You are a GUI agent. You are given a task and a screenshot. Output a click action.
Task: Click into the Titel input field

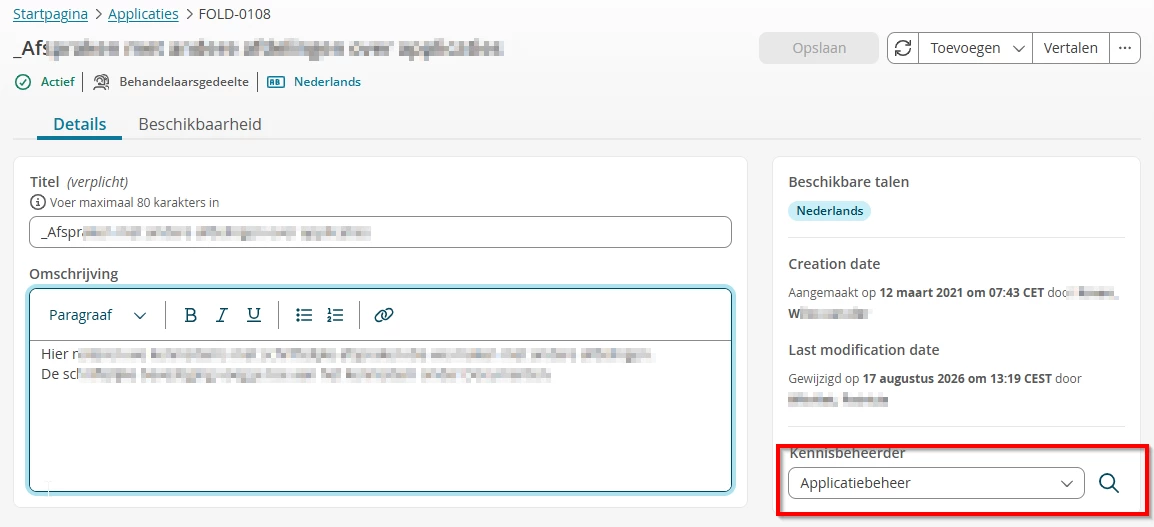(x=380, y=232)
